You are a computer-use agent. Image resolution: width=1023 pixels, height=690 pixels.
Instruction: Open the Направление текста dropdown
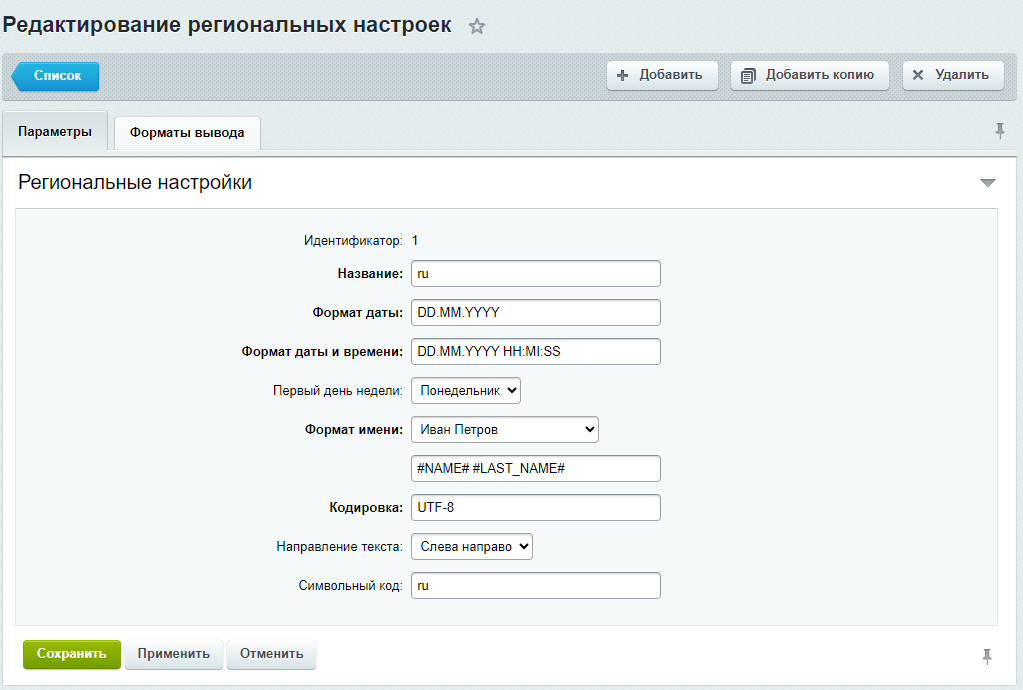tap(472, 547)
